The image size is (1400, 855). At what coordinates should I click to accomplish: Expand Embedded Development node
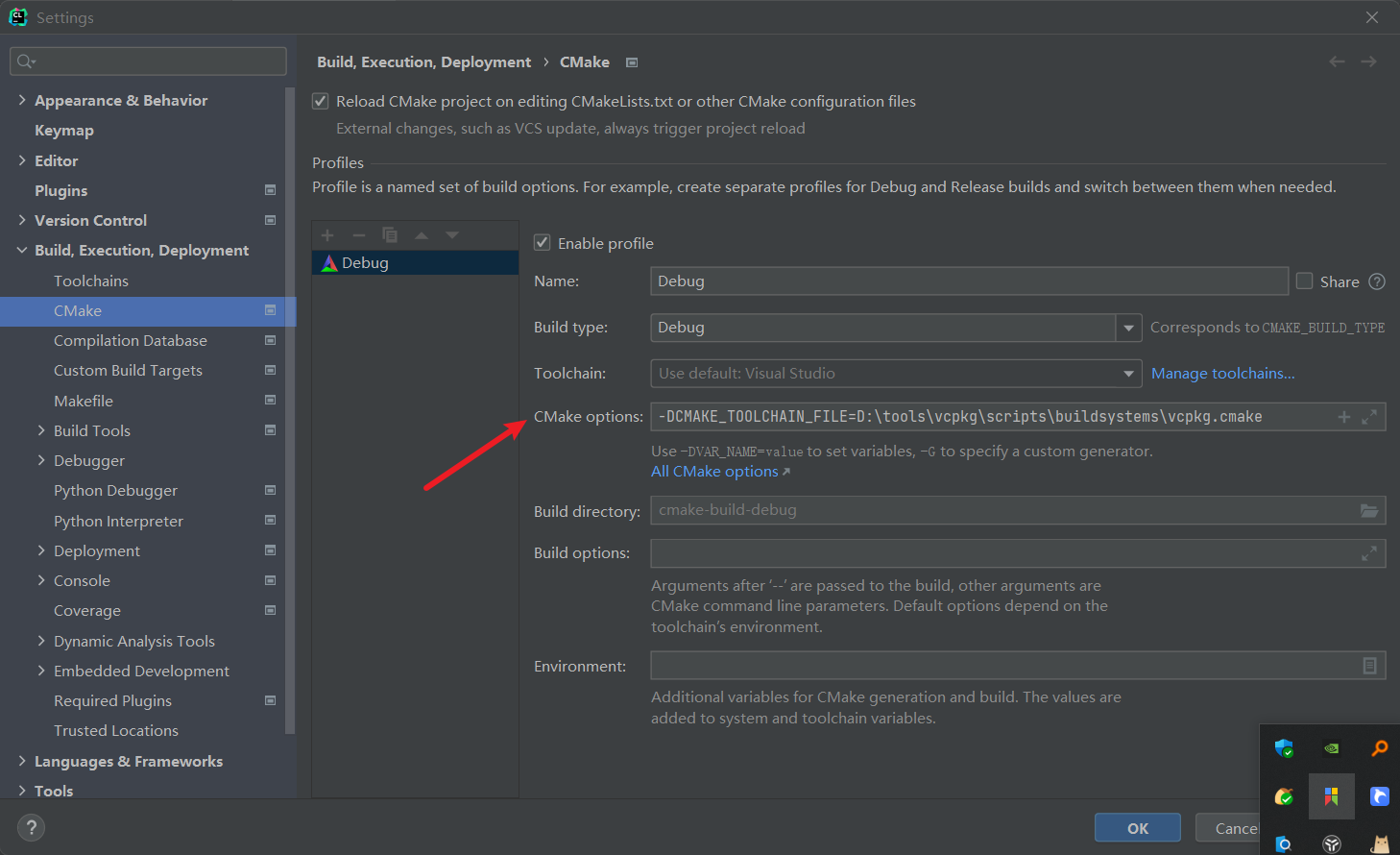click(41, 671)
